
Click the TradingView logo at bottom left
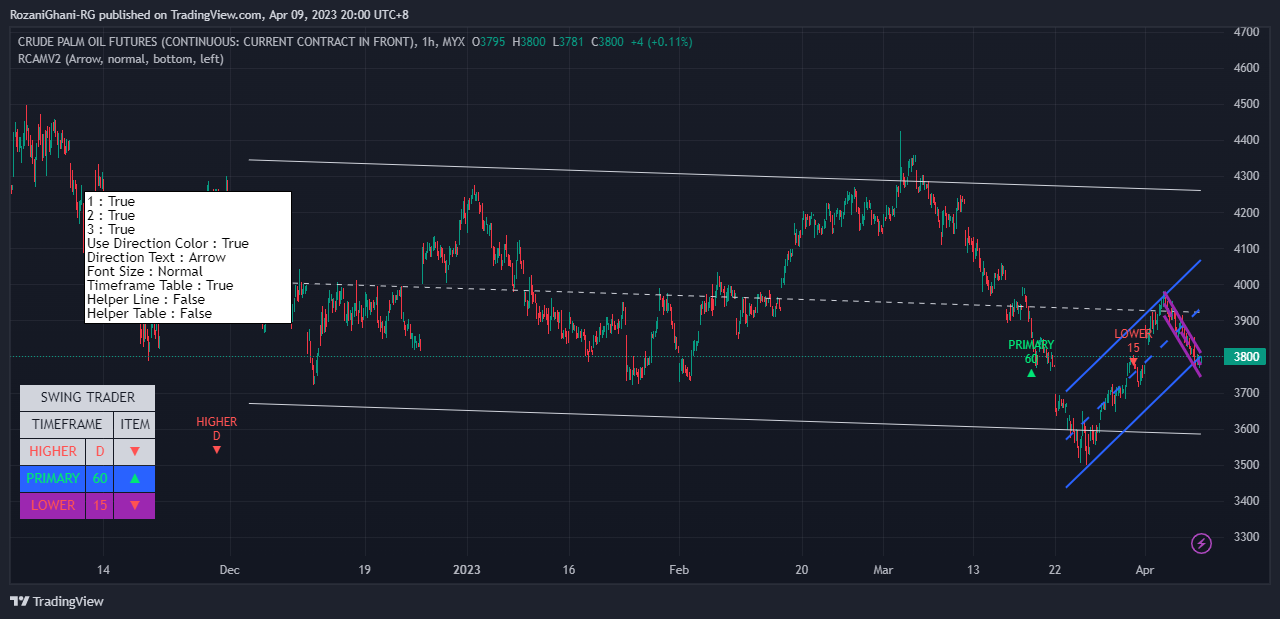[57, 601]
